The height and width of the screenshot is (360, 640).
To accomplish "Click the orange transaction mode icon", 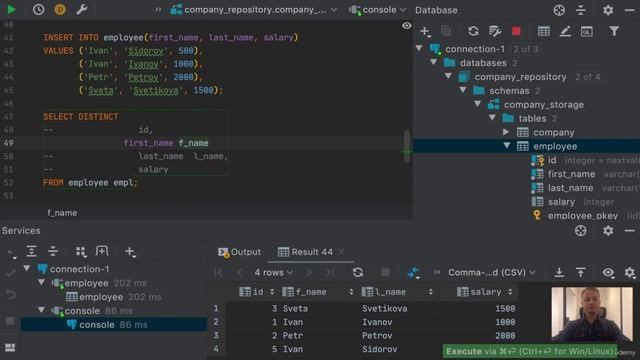I will [x=60, y=9].
